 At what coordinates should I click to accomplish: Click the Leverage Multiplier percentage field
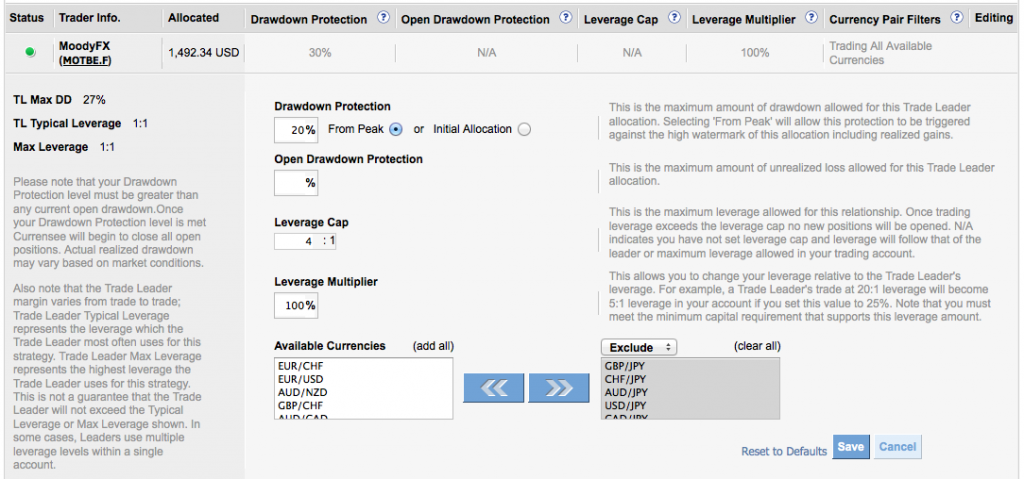tap(296, 305)
